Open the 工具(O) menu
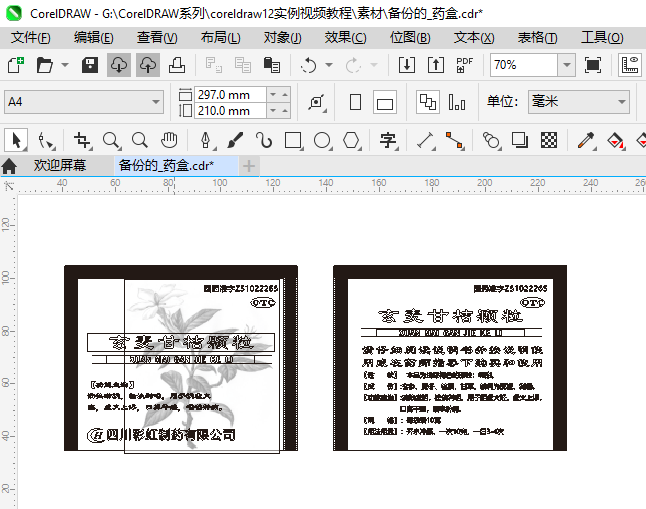Screen dimensions: 646x509 point(602,38)
